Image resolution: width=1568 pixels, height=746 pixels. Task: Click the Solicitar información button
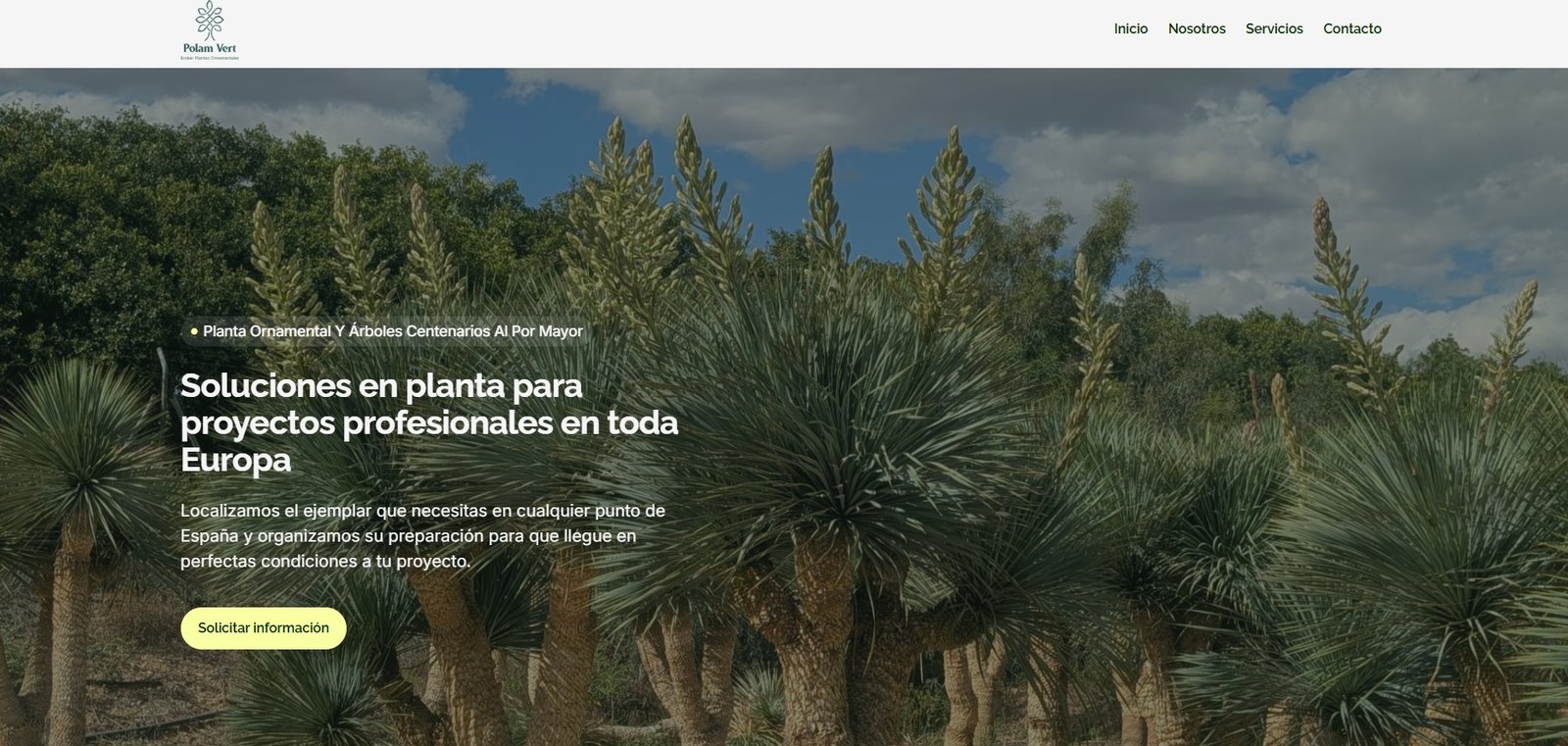(264, 628)
